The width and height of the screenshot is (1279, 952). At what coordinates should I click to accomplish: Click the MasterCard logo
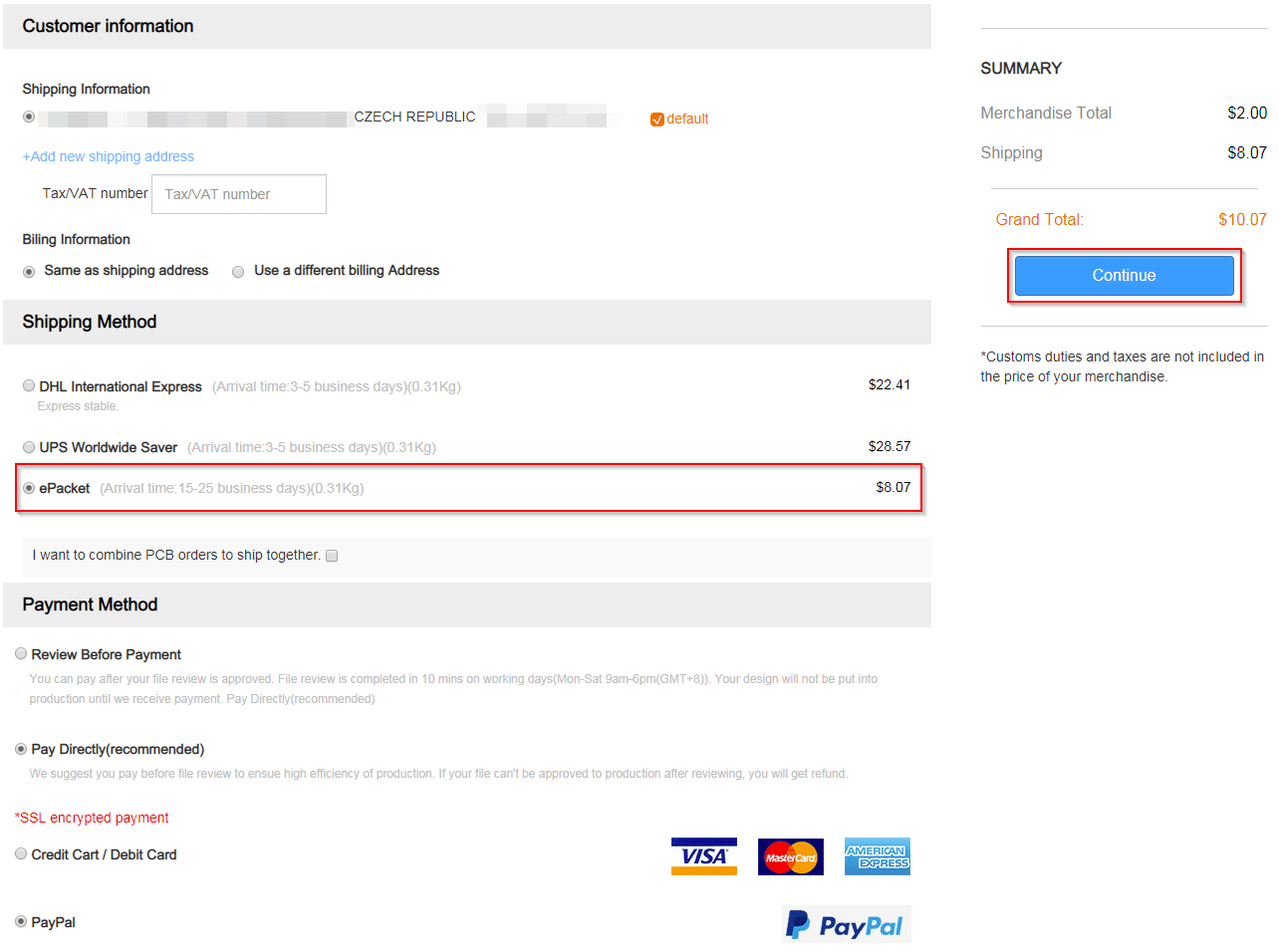790,856
